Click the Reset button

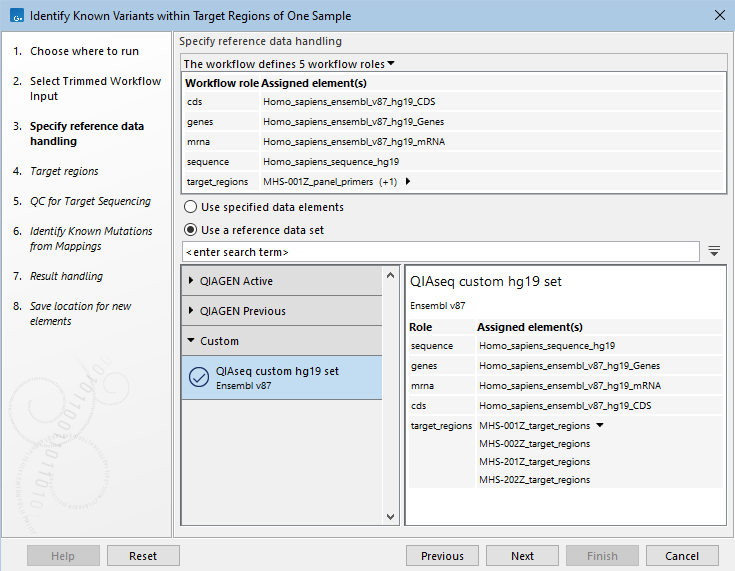(x=143, y=556)
